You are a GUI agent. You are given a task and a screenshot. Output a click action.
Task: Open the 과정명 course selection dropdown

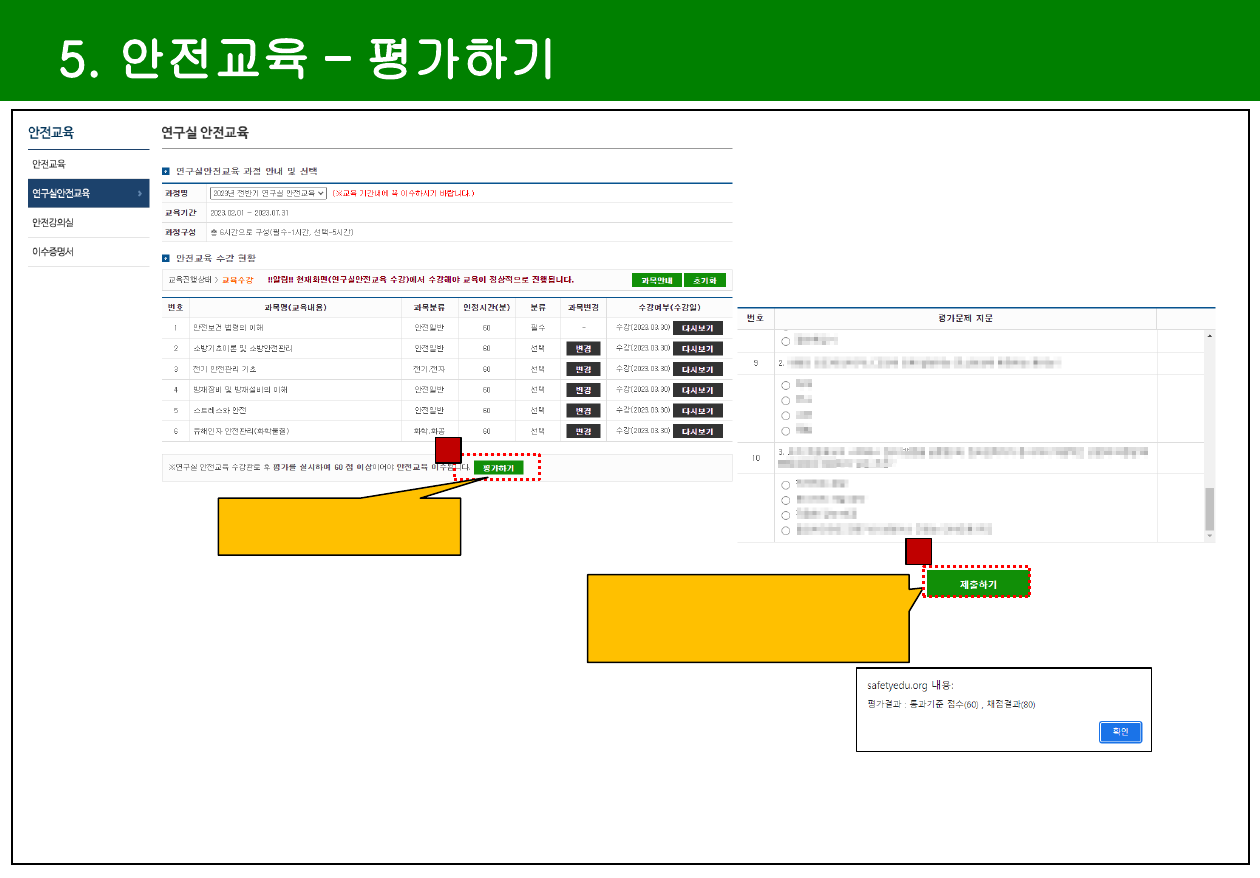coord(268,193)
